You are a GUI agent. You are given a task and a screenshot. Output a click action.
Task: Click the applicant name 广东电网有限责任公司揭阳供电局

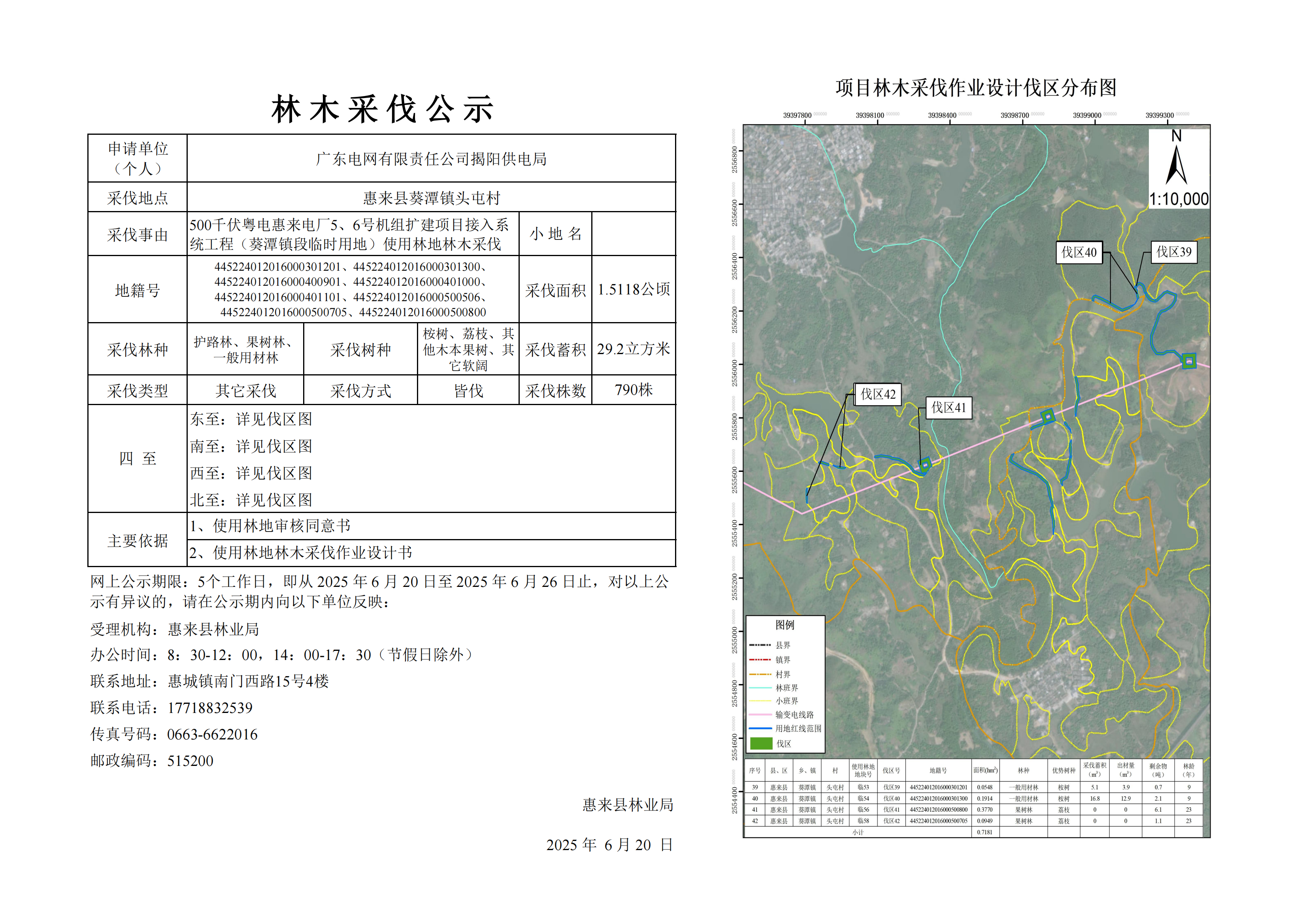point(432,159)
